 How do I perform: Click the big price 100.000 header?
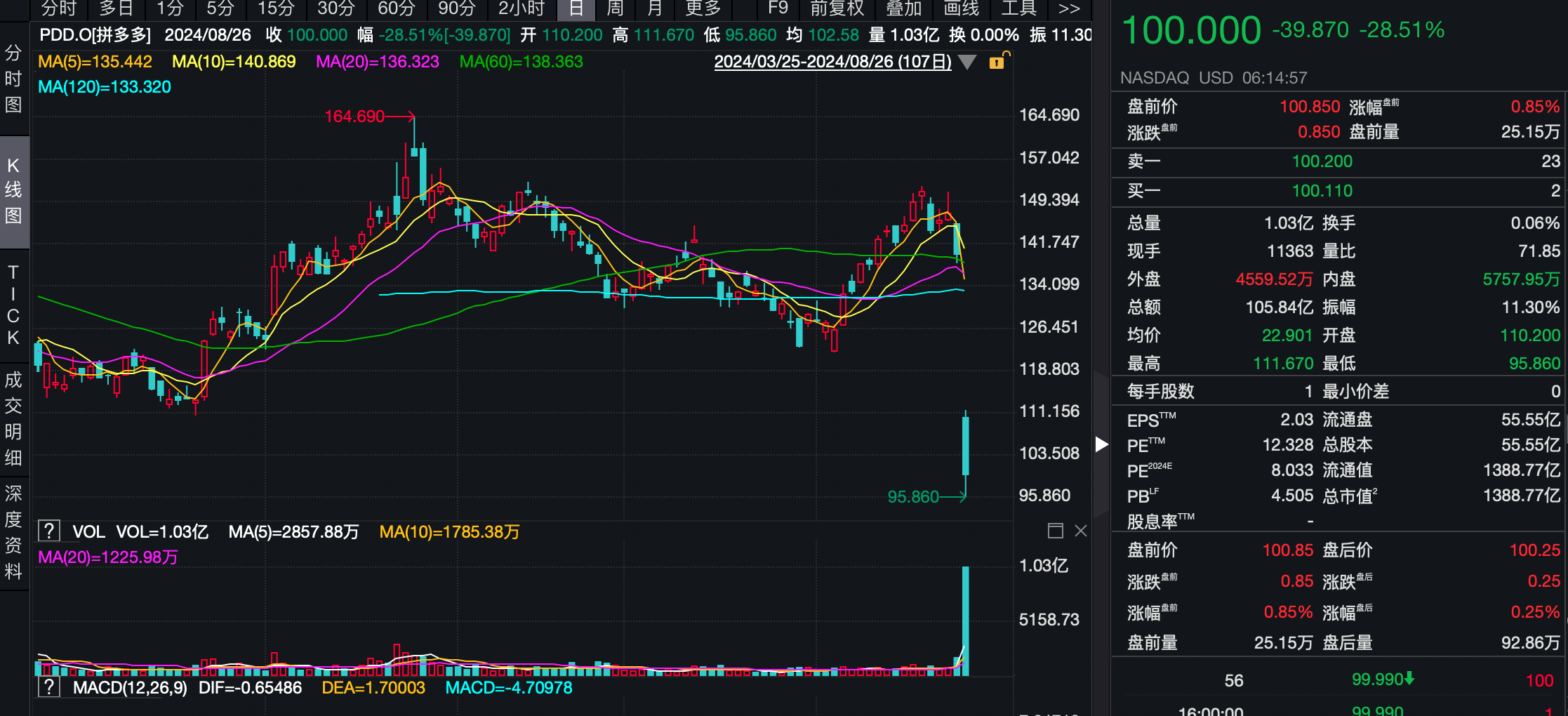1191,31
